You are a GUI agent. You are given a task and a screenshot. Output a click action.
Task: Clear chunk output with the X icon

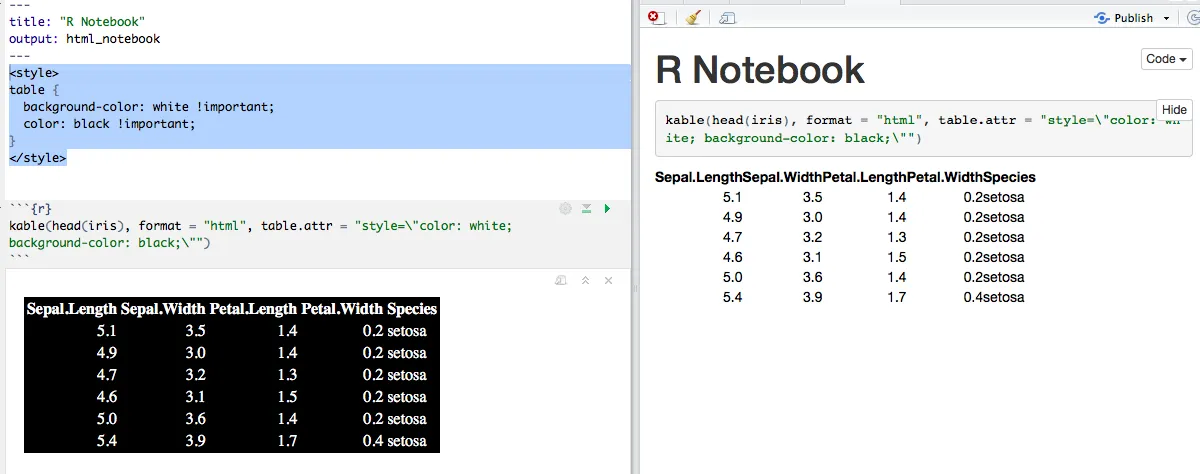tap(608, 281)
